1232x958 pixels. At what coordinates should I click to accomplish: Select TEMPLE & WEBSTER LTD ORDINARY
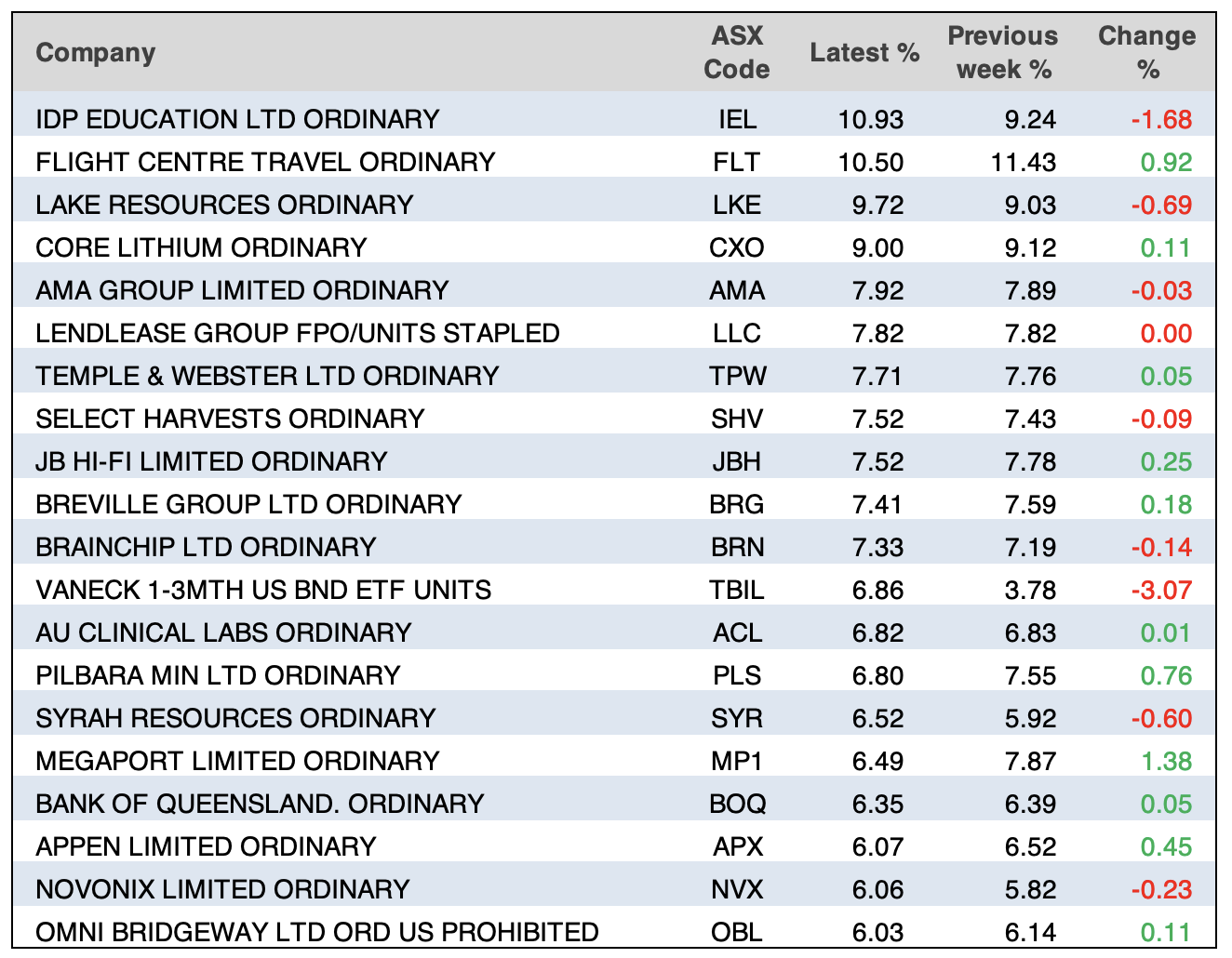[267, 376]
